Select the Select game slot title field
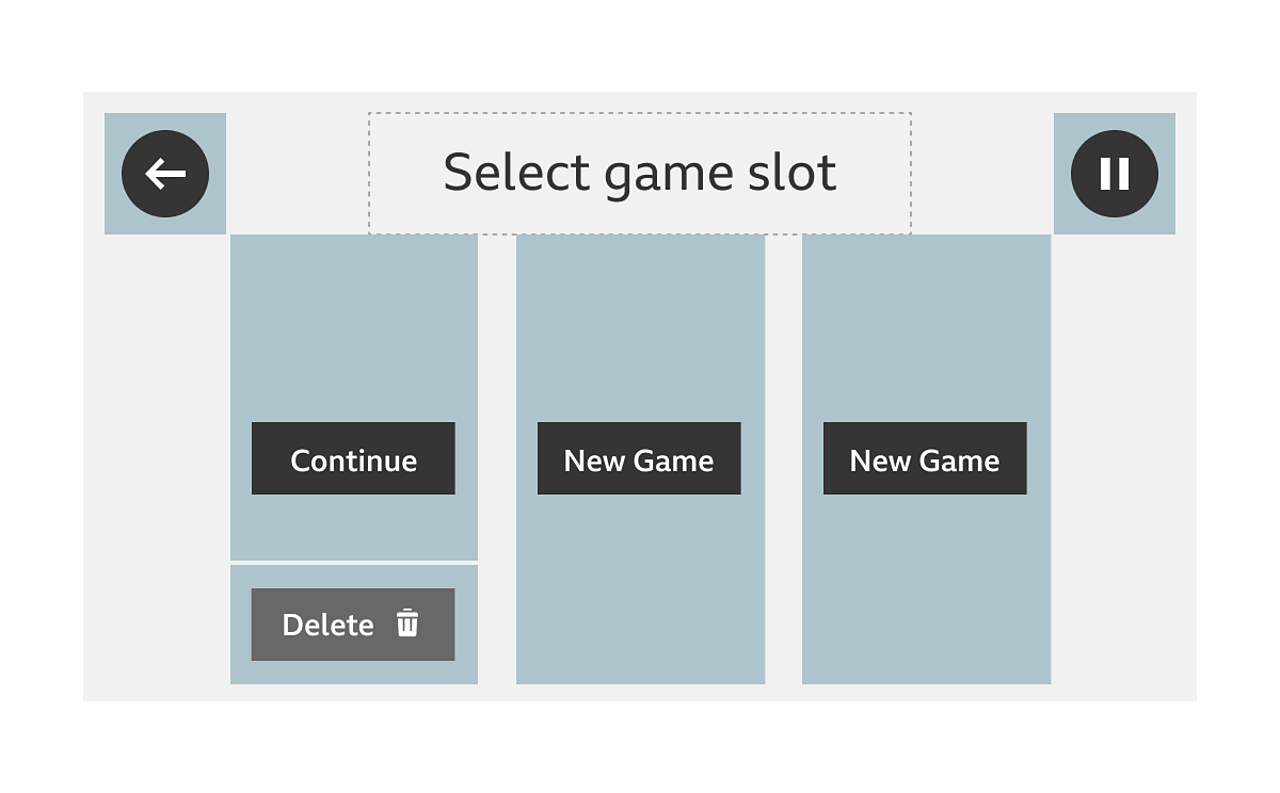Image resolution: width=1280 pixels, height=793 pixels. [639, 172]
